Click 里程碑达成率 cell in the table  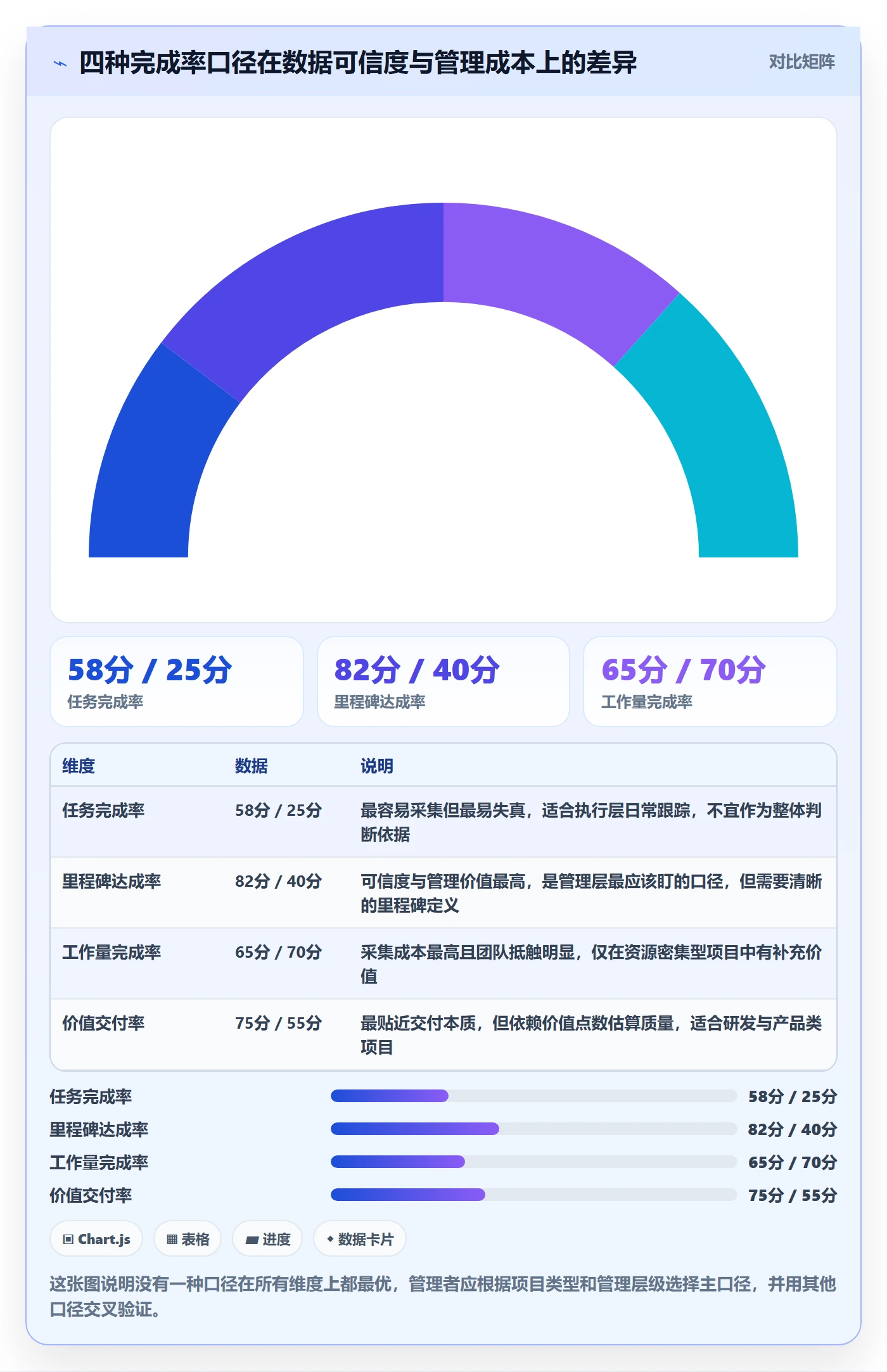[112, 881]
